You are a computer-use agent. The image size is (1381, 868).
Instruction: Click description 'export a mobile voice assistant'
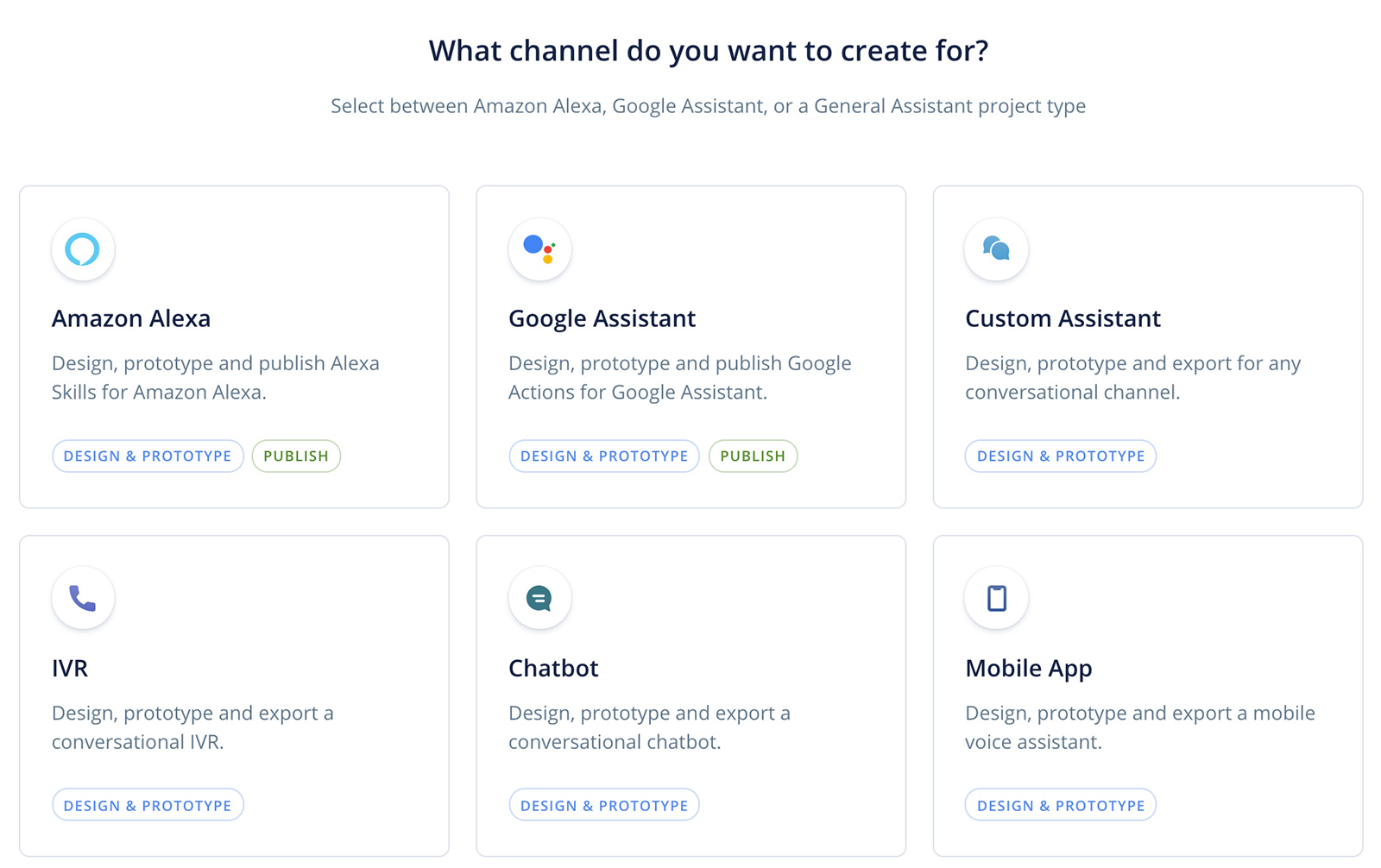tap(1140, 727)
